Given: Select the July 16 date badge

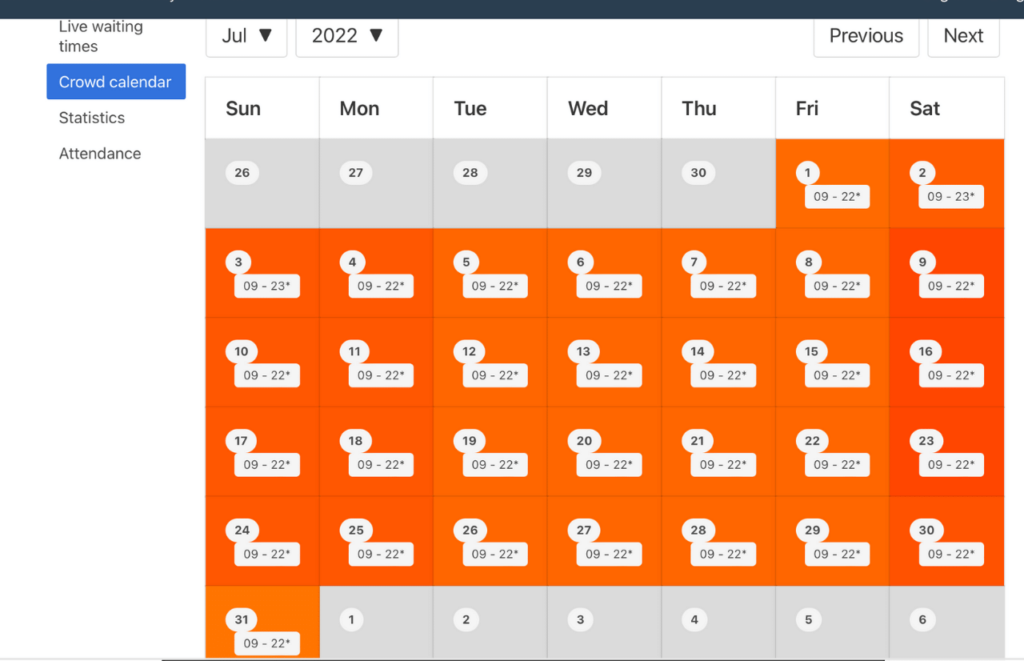Looking at the screenshot, I should pos(926,352).
